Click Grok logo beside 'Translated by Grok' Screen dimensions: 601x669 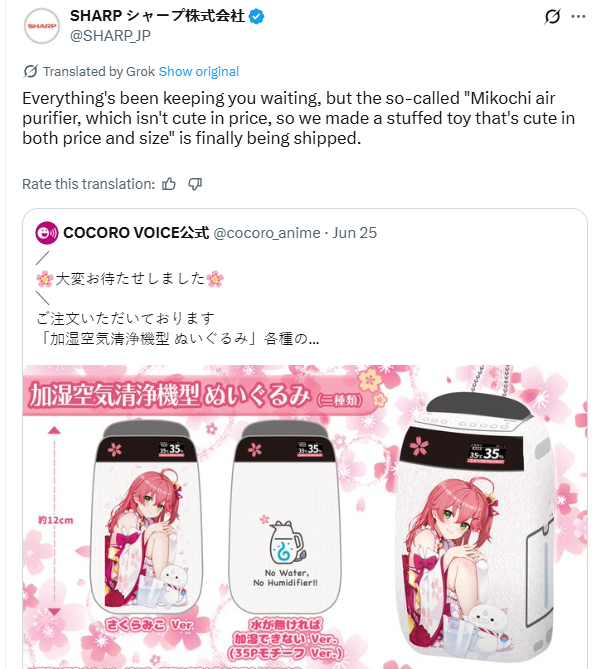(30, 71)
